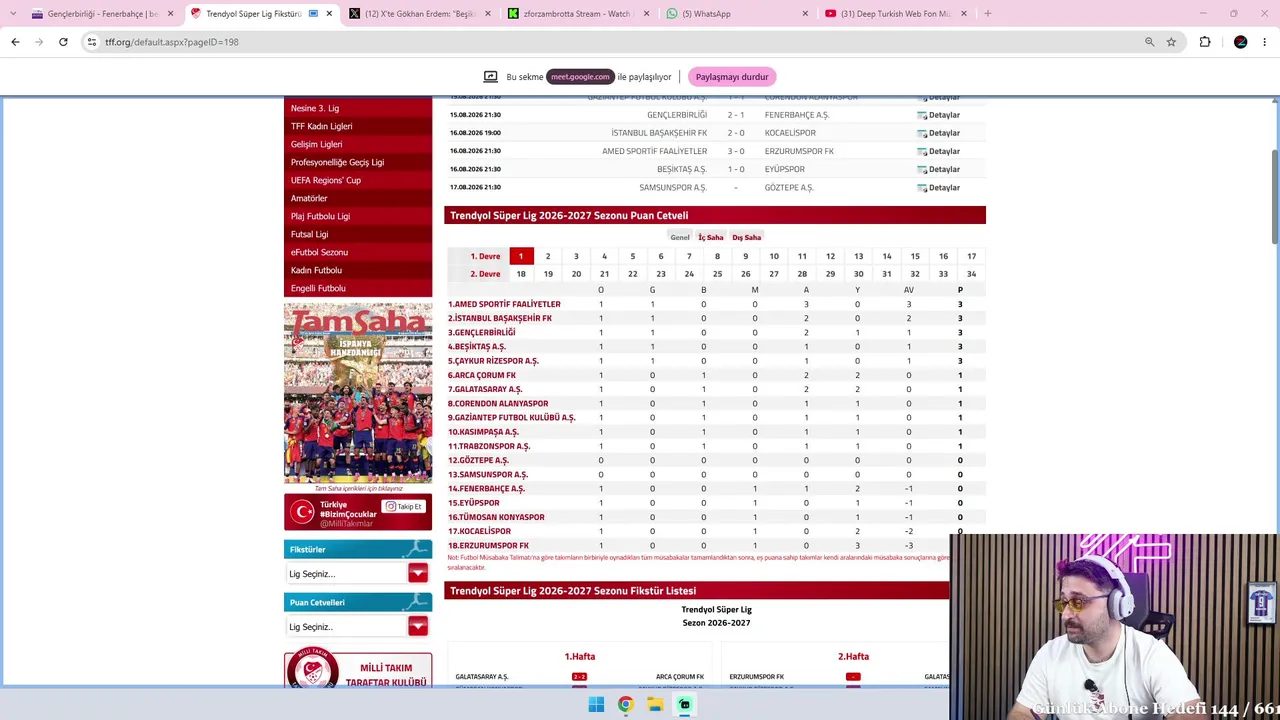Switch standings to Dış Saha tab
This screenshot has width=1280, height=720.
pos(746,237)
